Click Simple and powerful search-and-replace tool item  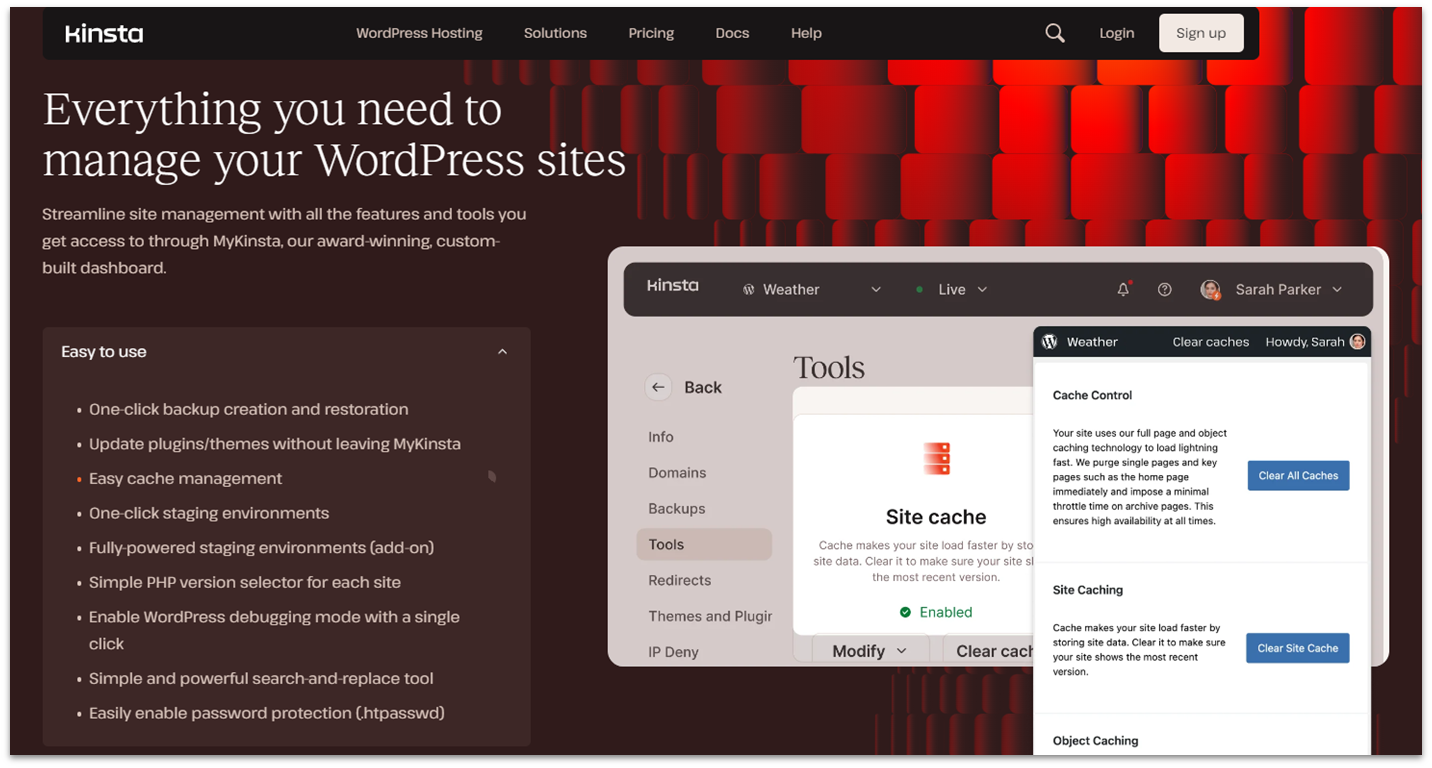click(261, 679)
